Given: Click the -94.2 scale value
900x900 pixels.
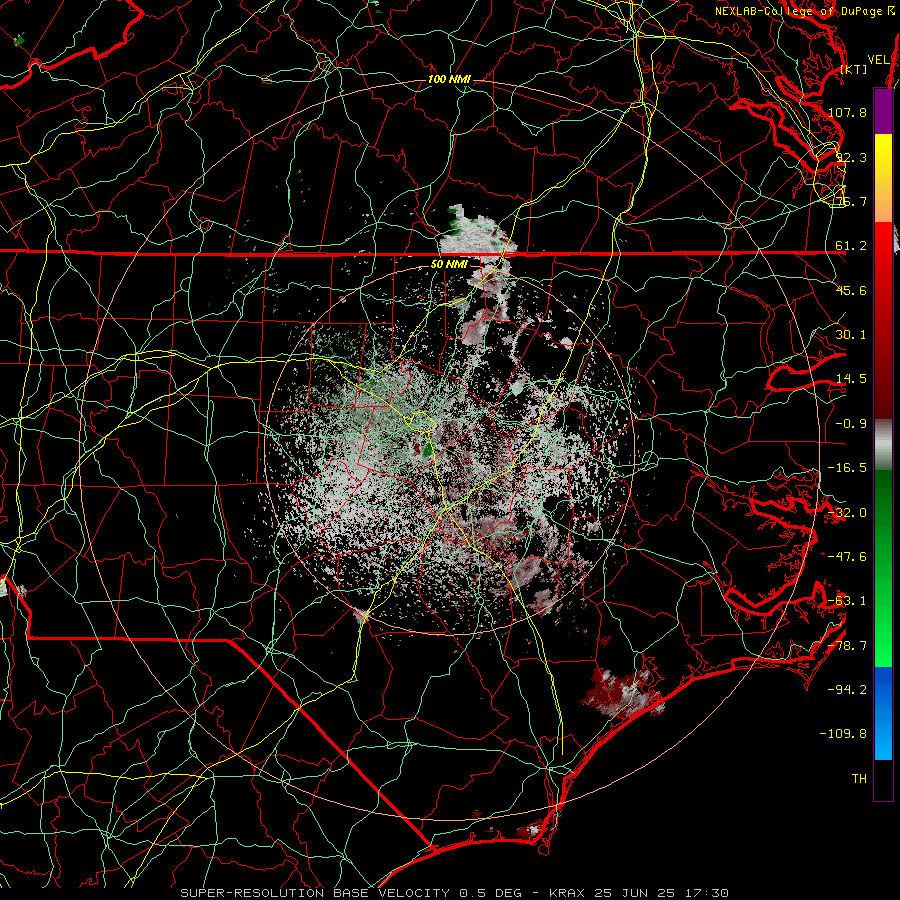Looking at the screenshot, I should [847, 689].
